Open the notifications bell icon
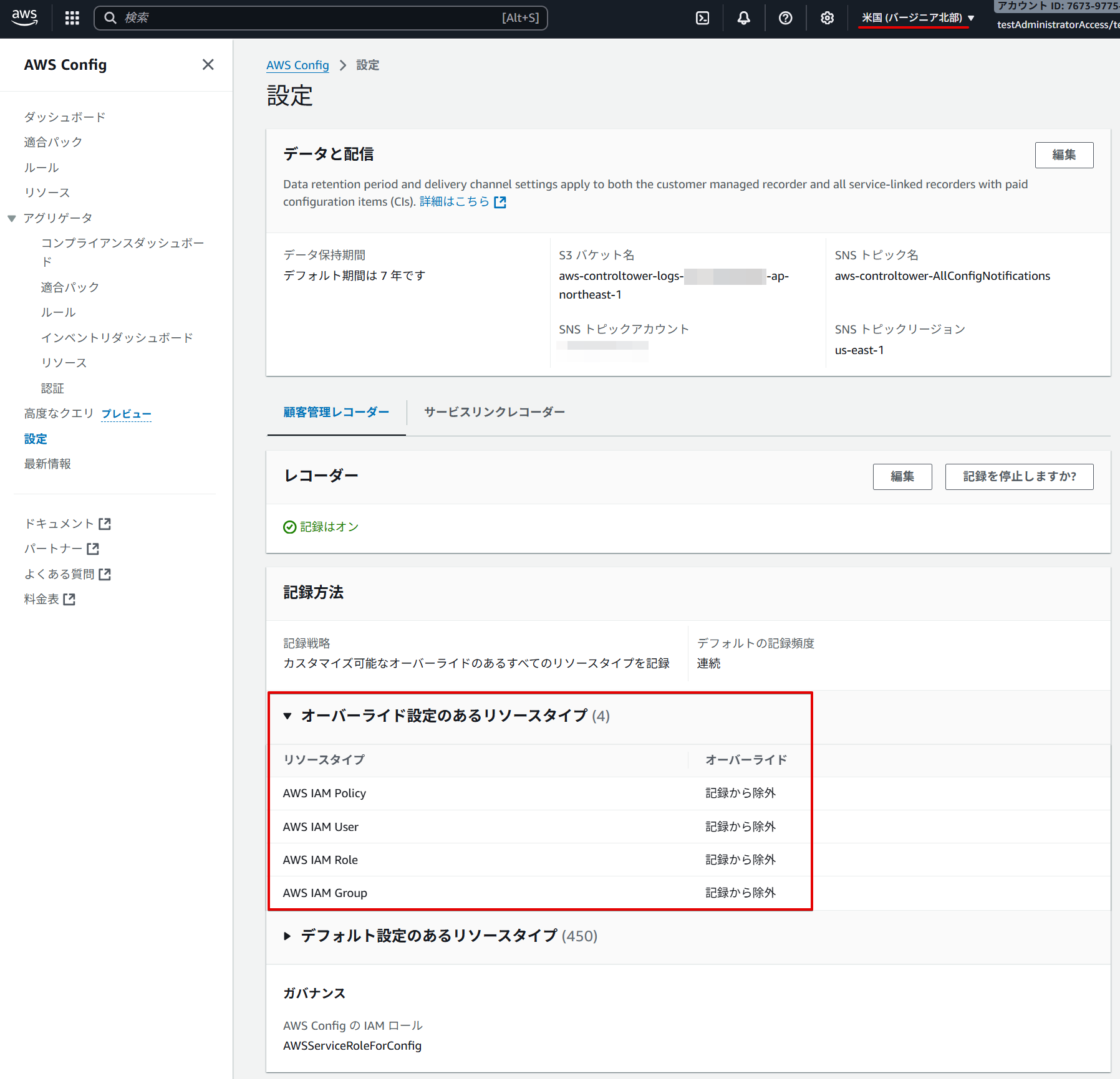The height and width of the screenshot is (1079, 1120). 743,18
